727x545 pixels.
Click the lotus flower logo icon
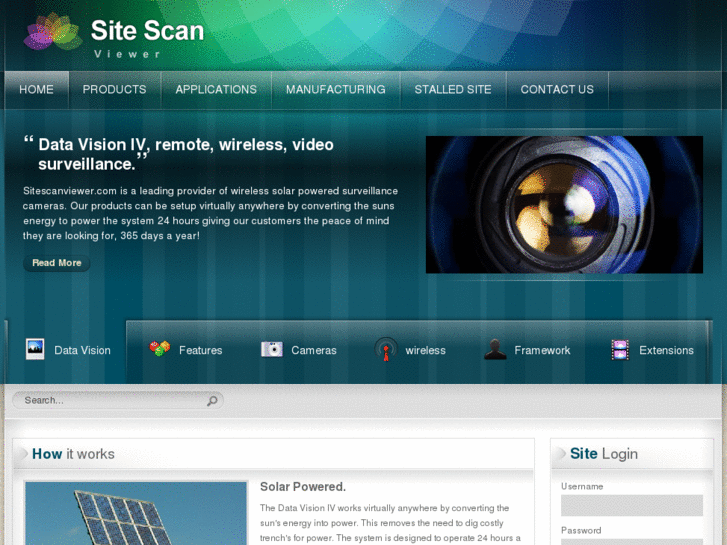tap(53, 32)
